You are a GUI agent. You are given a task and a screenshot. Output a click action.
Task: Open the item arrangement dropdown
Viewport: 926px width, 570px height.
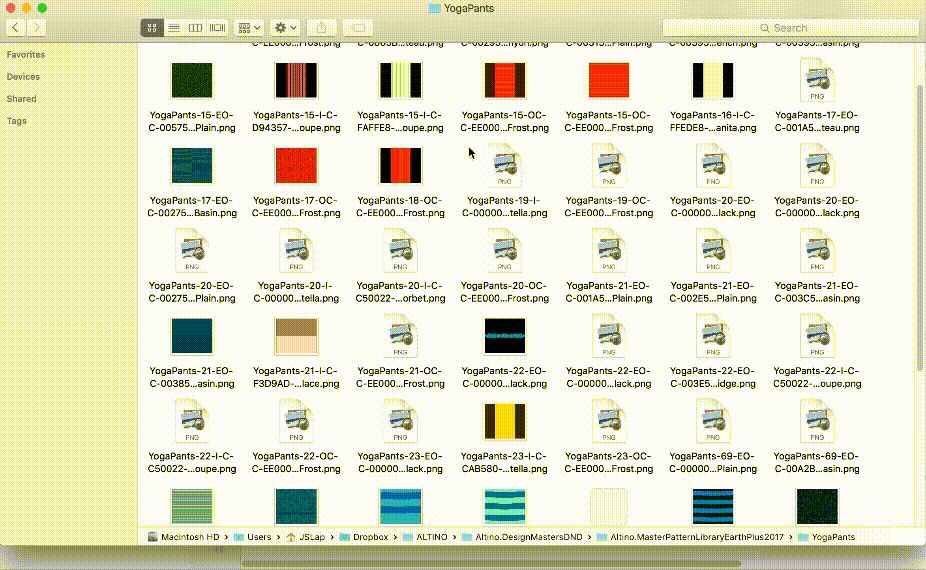(249, 28)
